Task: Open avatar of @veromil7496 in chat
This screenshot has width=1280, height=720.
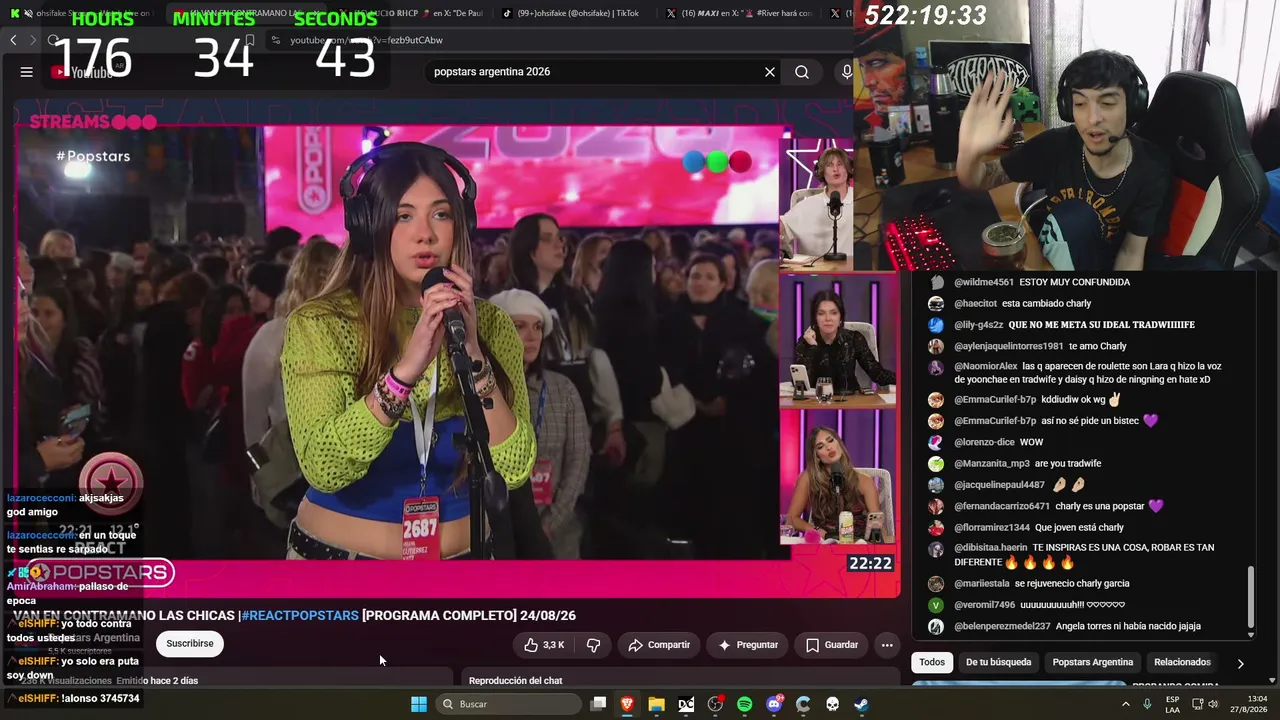Action: click(x=936, y=605)
